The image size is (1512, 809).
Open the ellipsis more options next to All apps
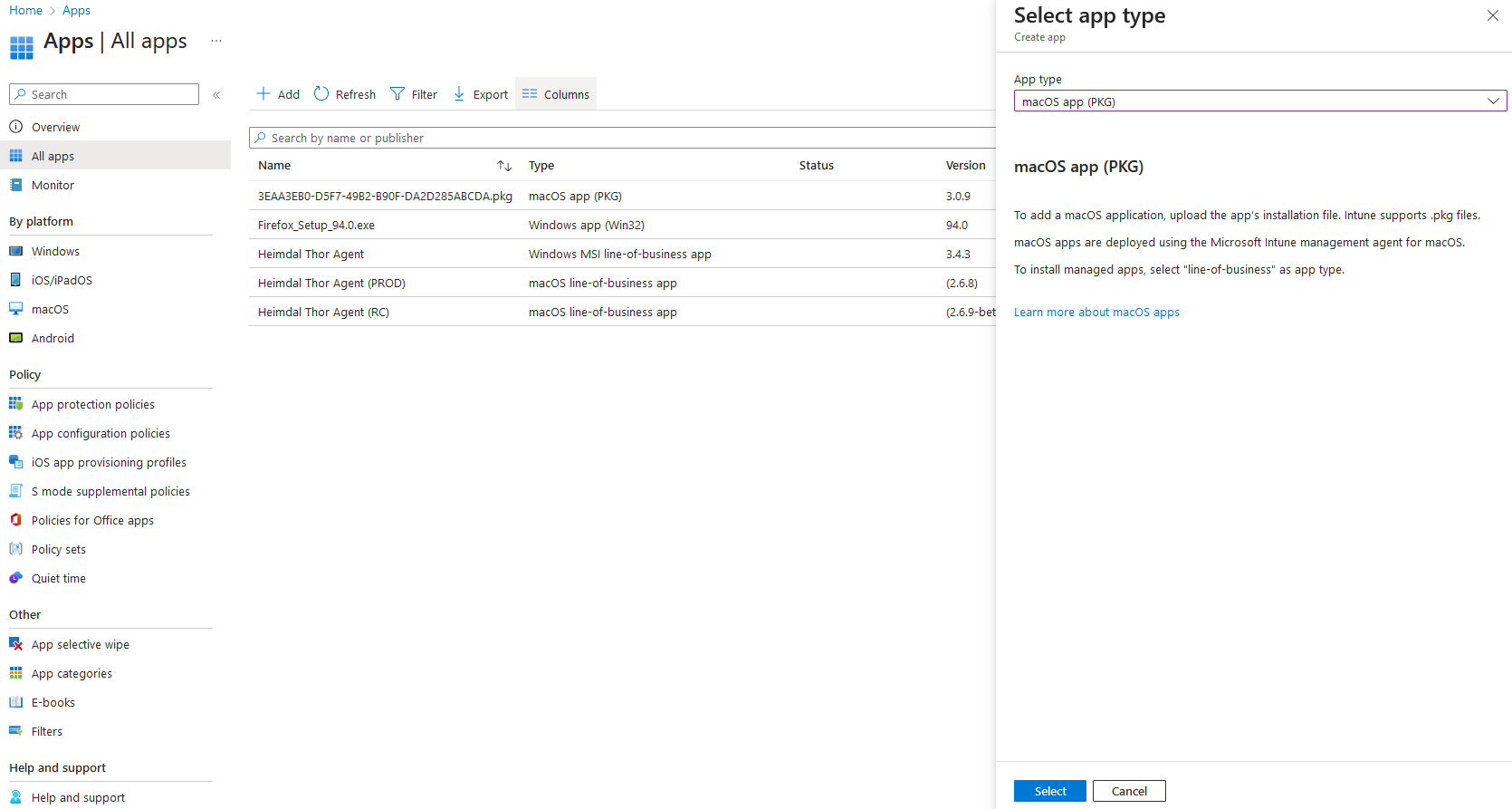216,41
